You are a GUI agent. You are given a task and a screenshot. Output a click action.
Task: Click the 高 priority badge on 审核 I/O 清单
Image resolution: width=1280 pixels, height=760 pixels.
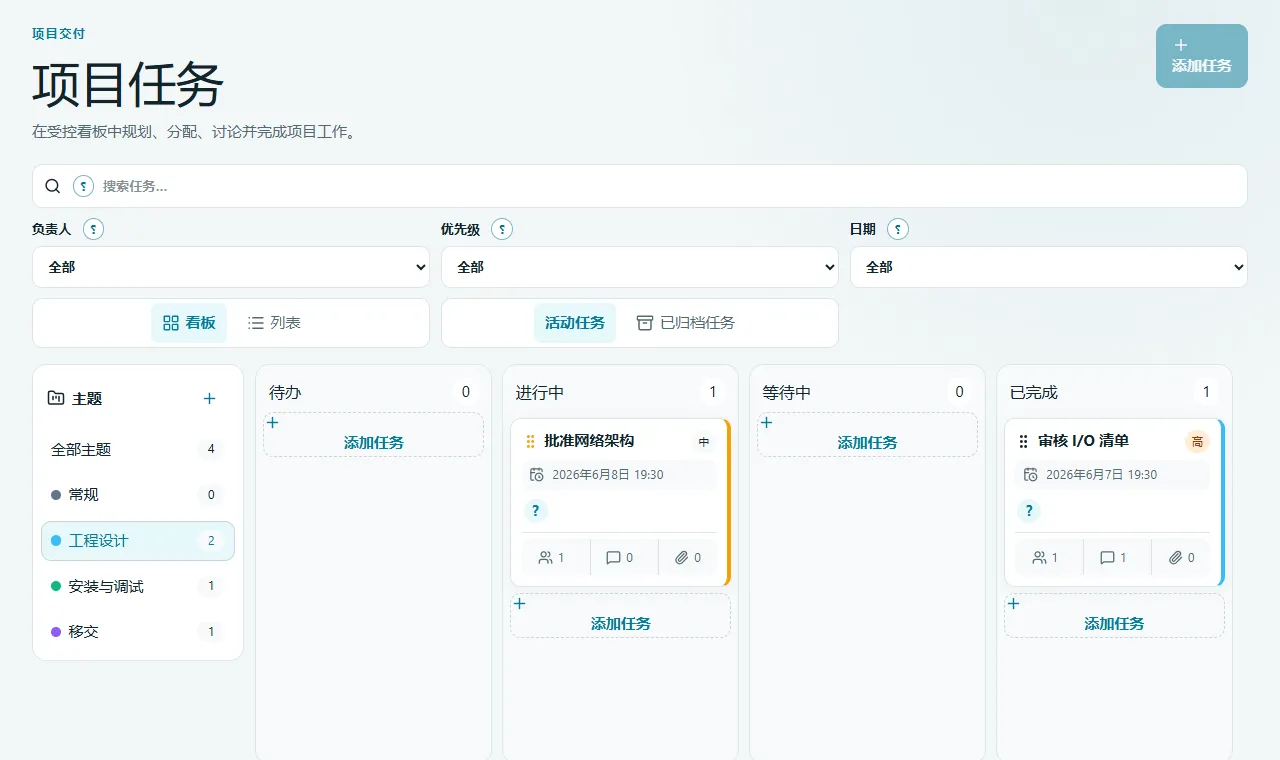click(1197, 441)
